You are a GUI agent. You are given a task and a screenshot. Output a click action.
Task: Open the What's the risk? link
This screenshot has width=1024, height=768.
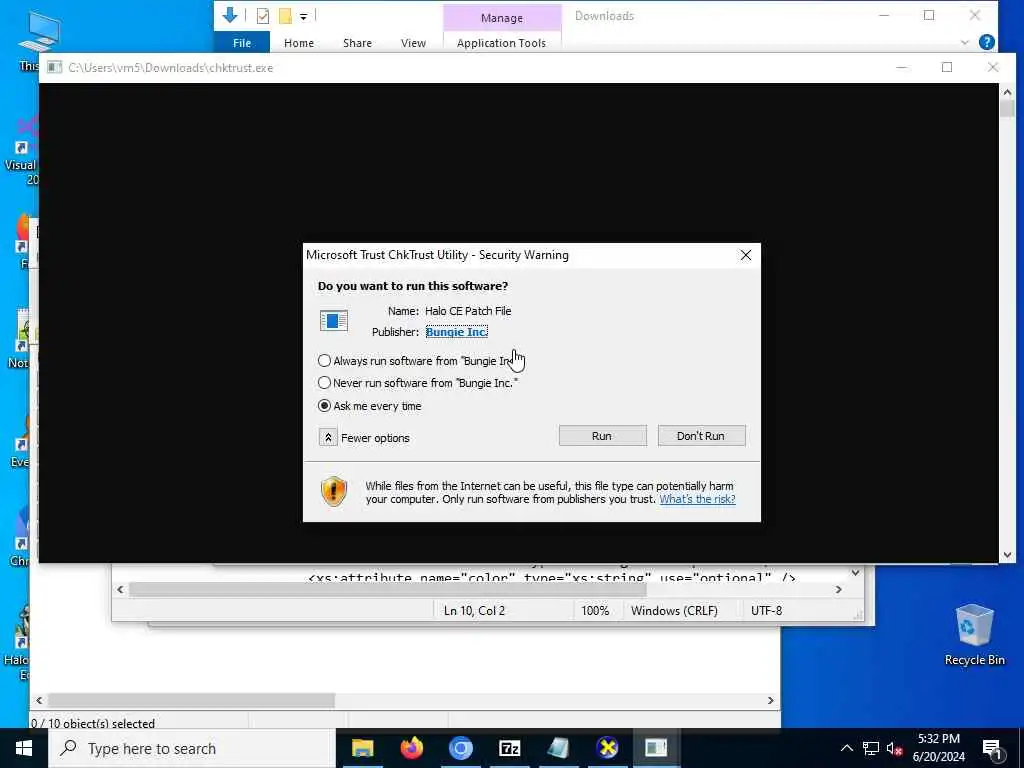pos(697,499)
